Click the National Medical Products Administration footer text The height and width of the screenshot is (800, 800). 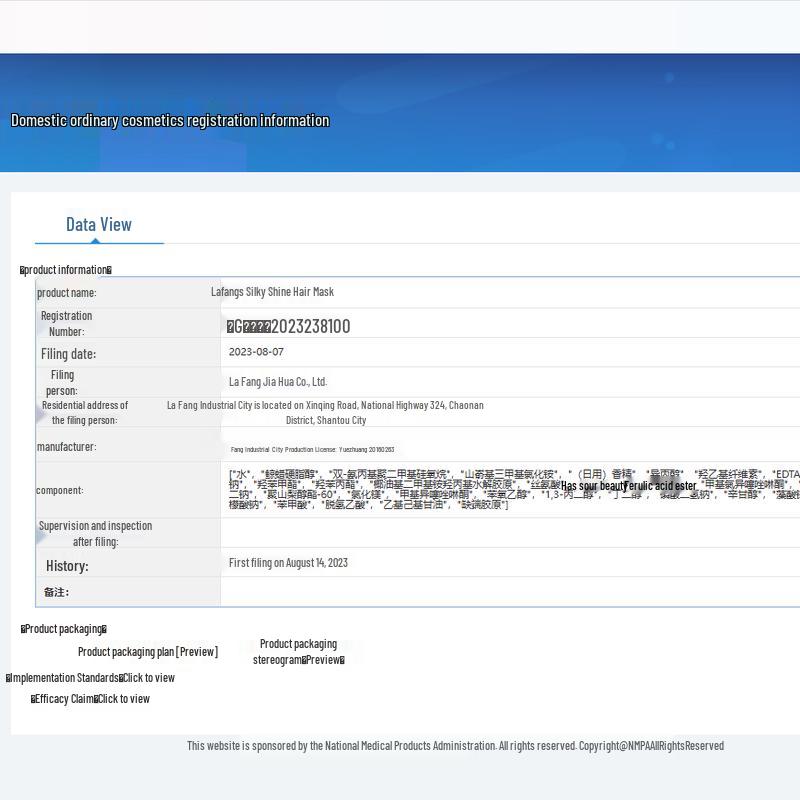[x=455, y=745]
